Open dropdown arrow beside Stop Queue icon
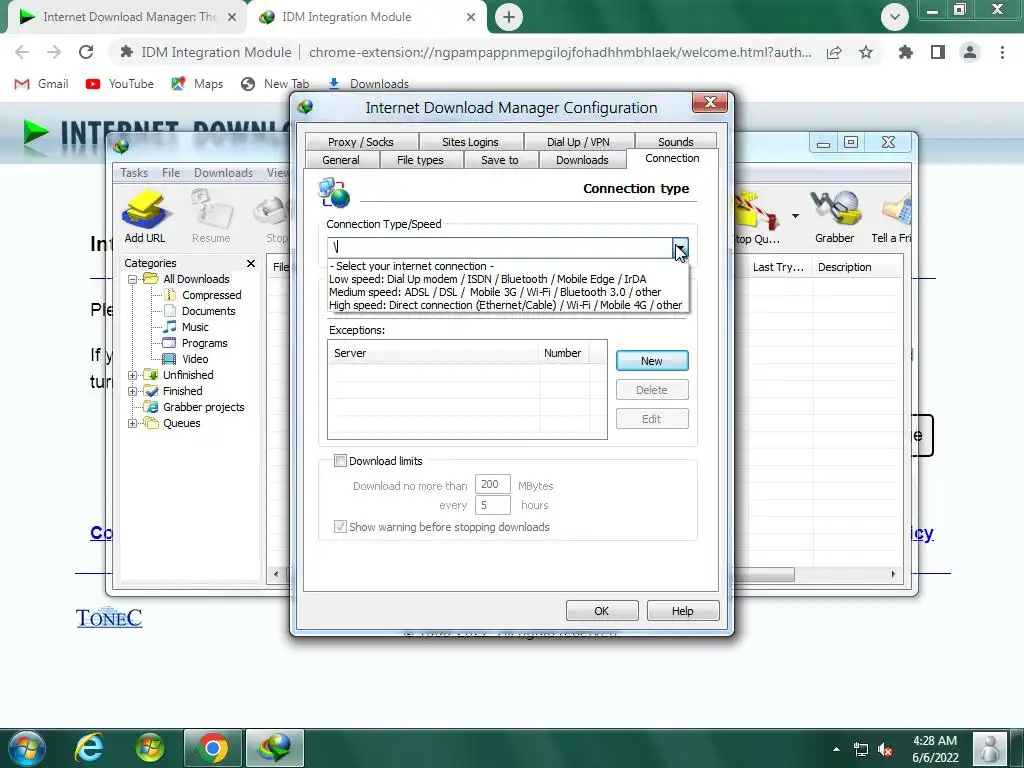This screenshot has width=1024, height=768. 795,216
